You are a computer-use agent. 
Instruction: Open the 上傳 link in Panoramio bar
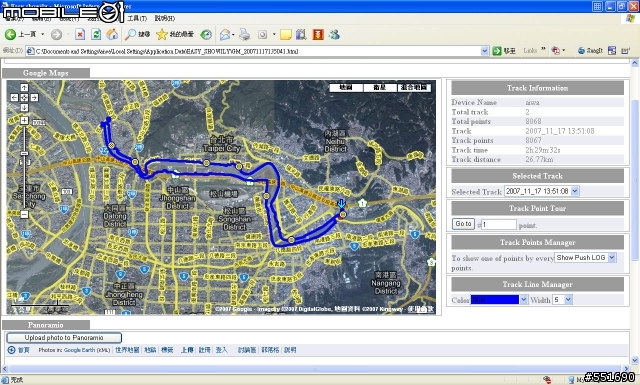[187, 350]
